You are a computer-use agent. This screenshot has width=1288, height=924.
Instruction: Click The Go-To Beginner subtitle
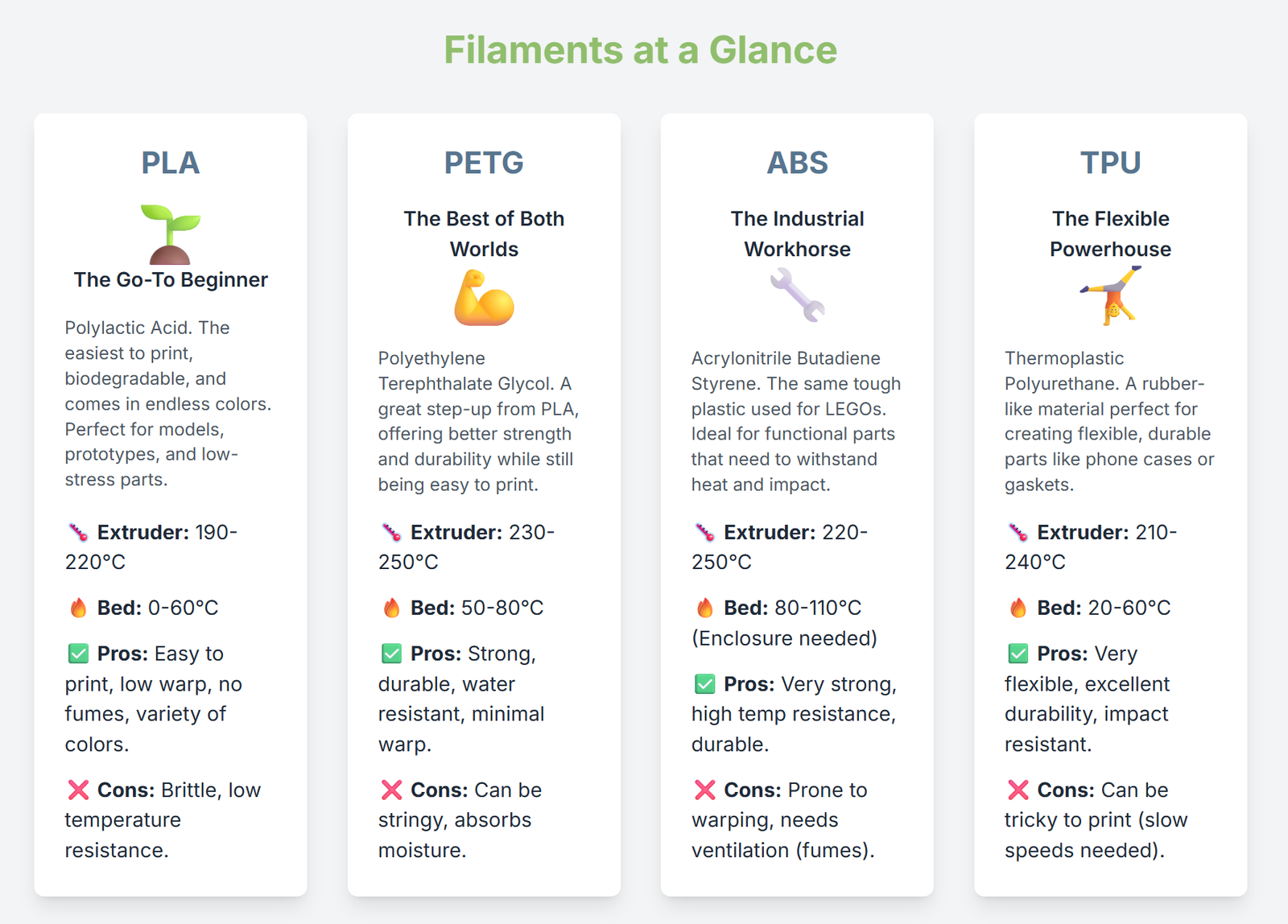(x=171, y=279)
